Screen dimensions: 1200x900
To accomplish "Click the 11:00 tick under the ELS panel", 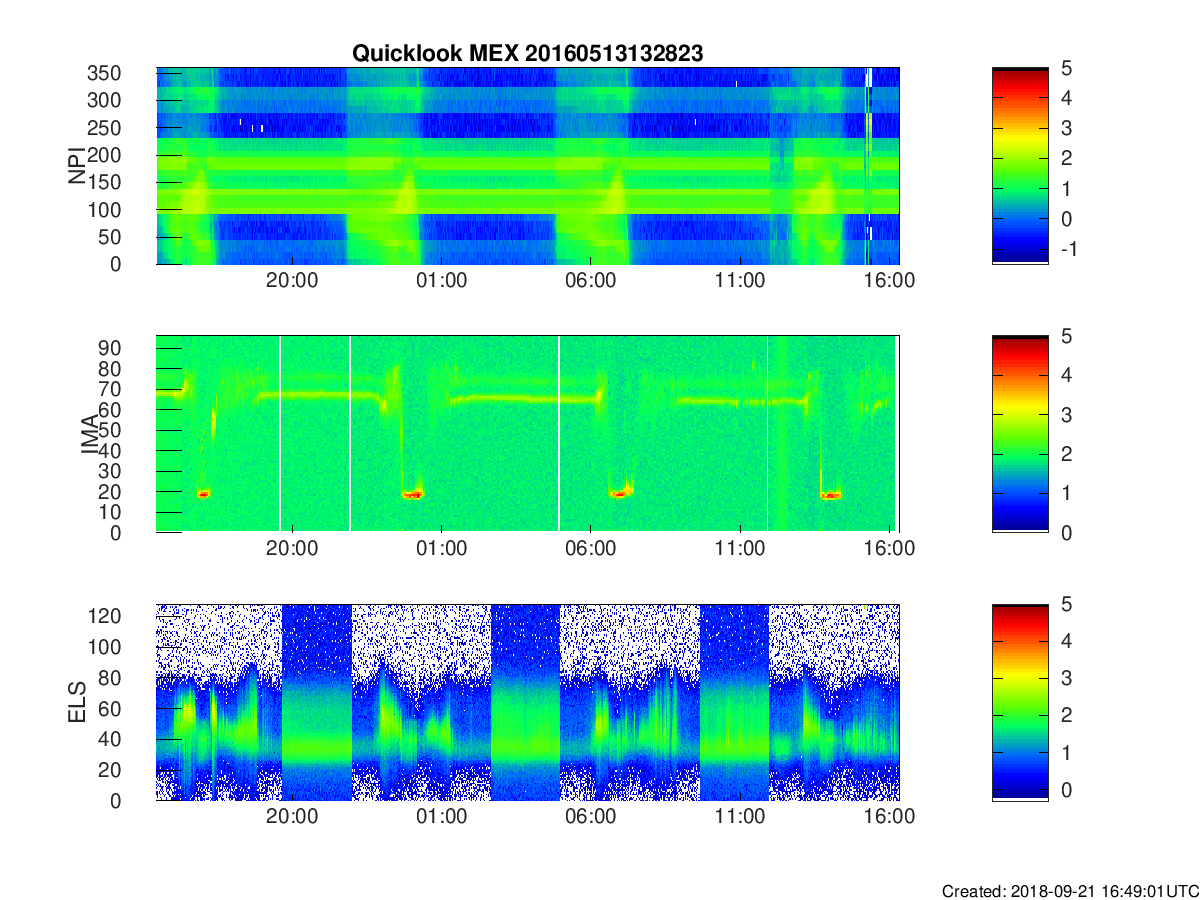I will click(739, 817).
